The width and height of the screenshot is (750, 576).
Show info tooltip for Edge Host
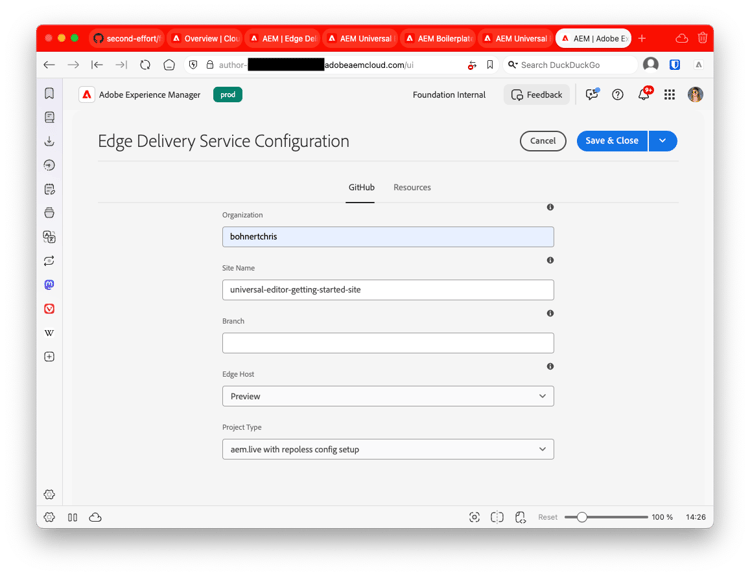point(550,366)
